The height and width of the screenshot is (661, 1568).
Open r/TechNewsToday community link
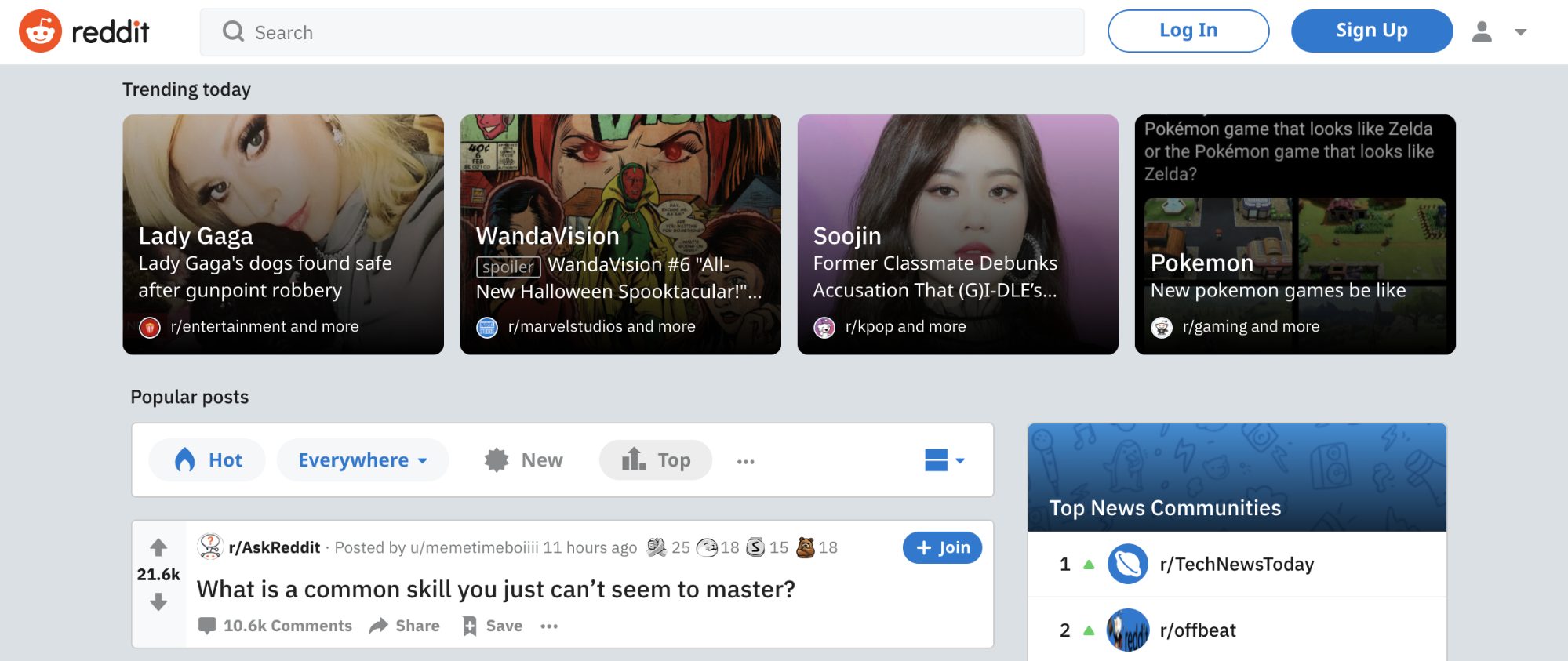(1236, 564)
